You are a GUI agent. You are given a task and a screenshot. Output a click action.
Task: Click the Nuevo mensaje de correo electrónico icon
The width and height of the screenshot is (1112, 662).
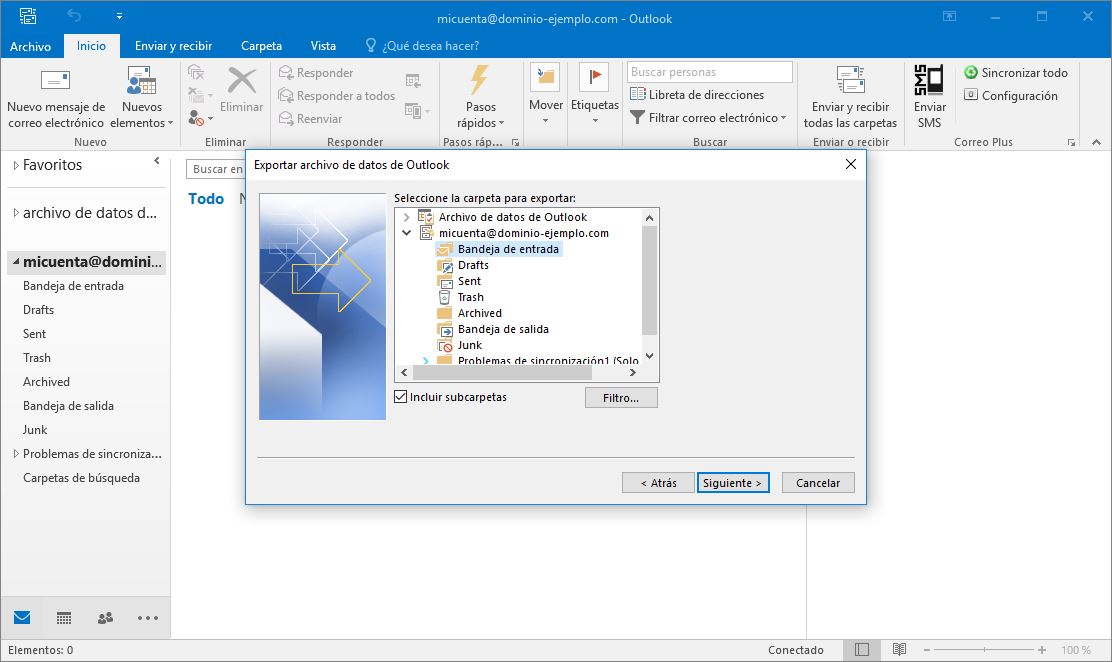(x=55, y=80)
